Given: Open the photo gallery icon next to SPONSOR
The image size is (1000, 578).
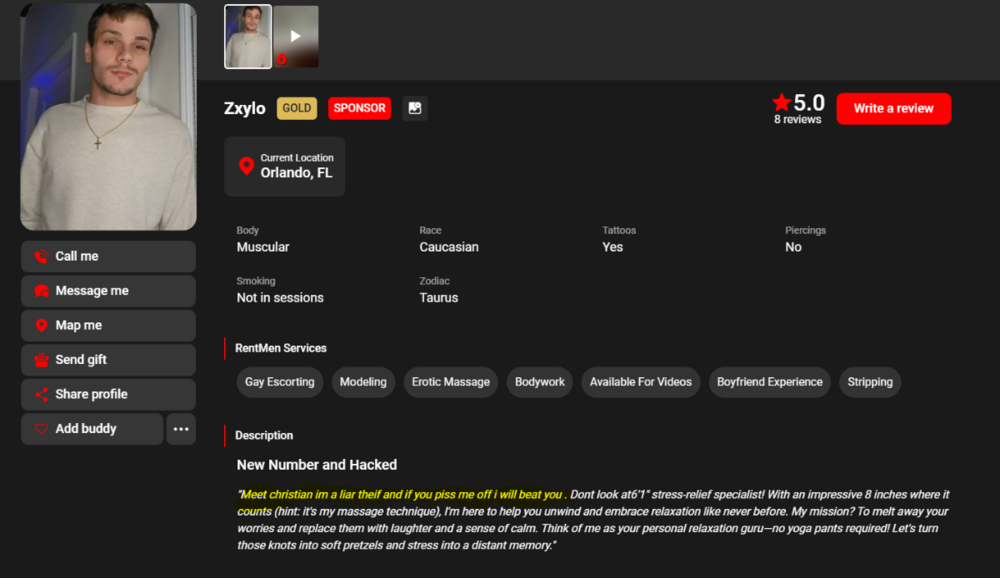Looking at the screenshot, I should pos(415,108).
